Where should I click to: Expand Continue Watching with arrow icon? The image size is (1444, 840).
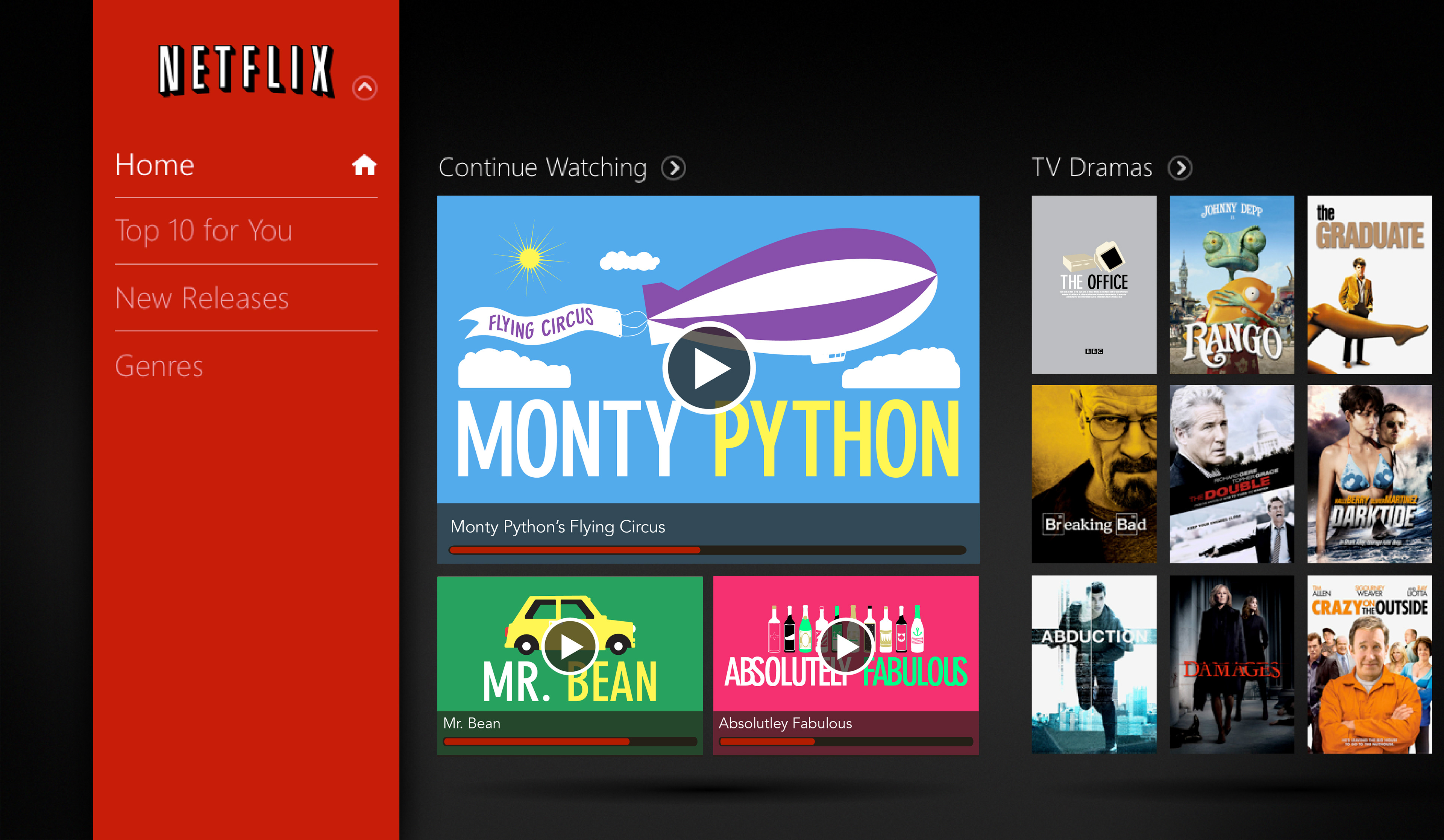pyautogui.click(x=673, y=168)
